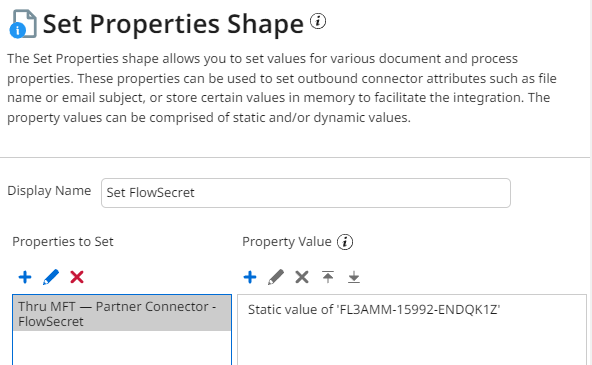Click the shape description paragraph
The width and height of the screenshot is (592, 365).
click(x=282, y=88)
